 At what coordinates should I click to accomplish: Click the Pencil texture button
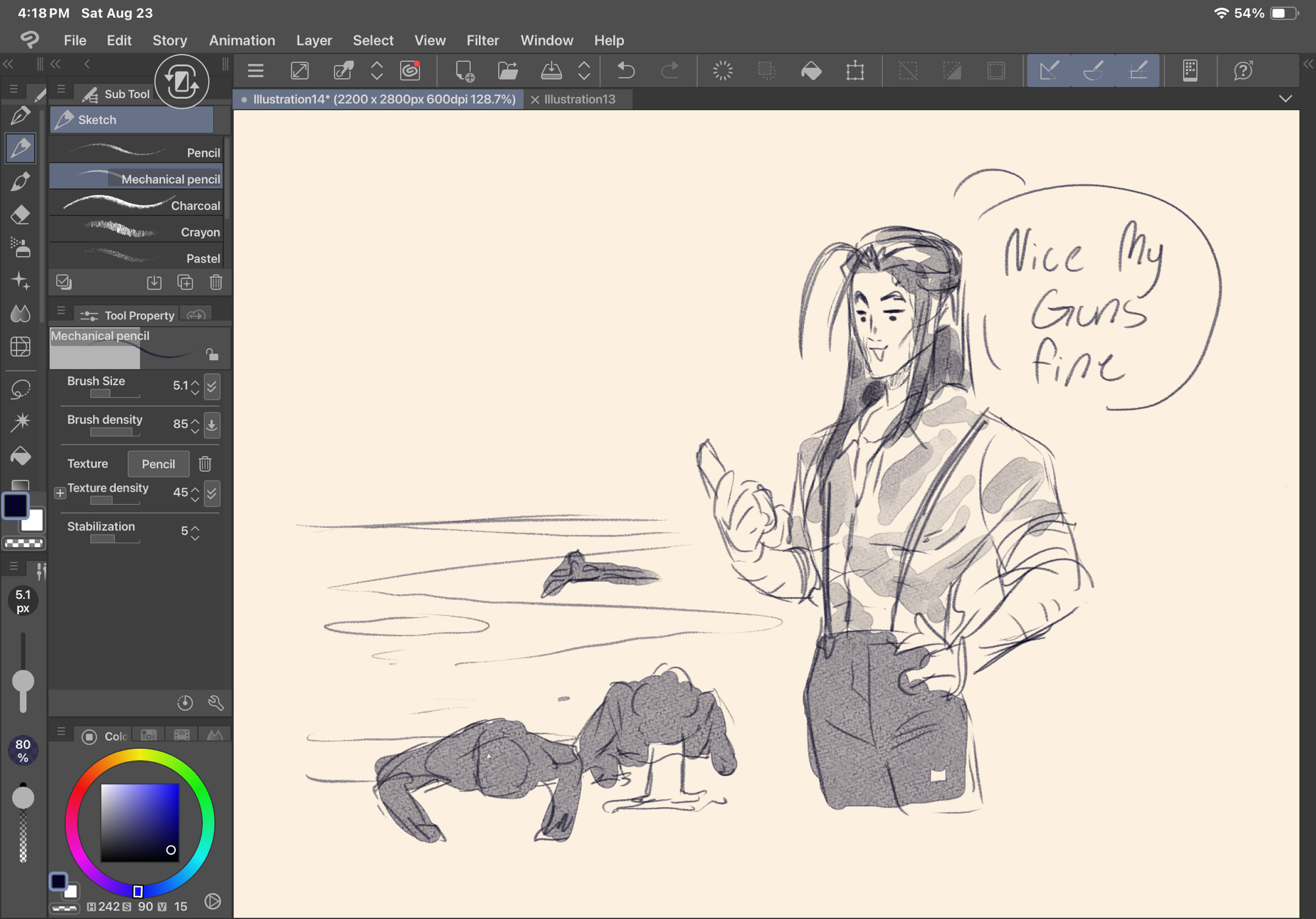(x=158, y=464)
